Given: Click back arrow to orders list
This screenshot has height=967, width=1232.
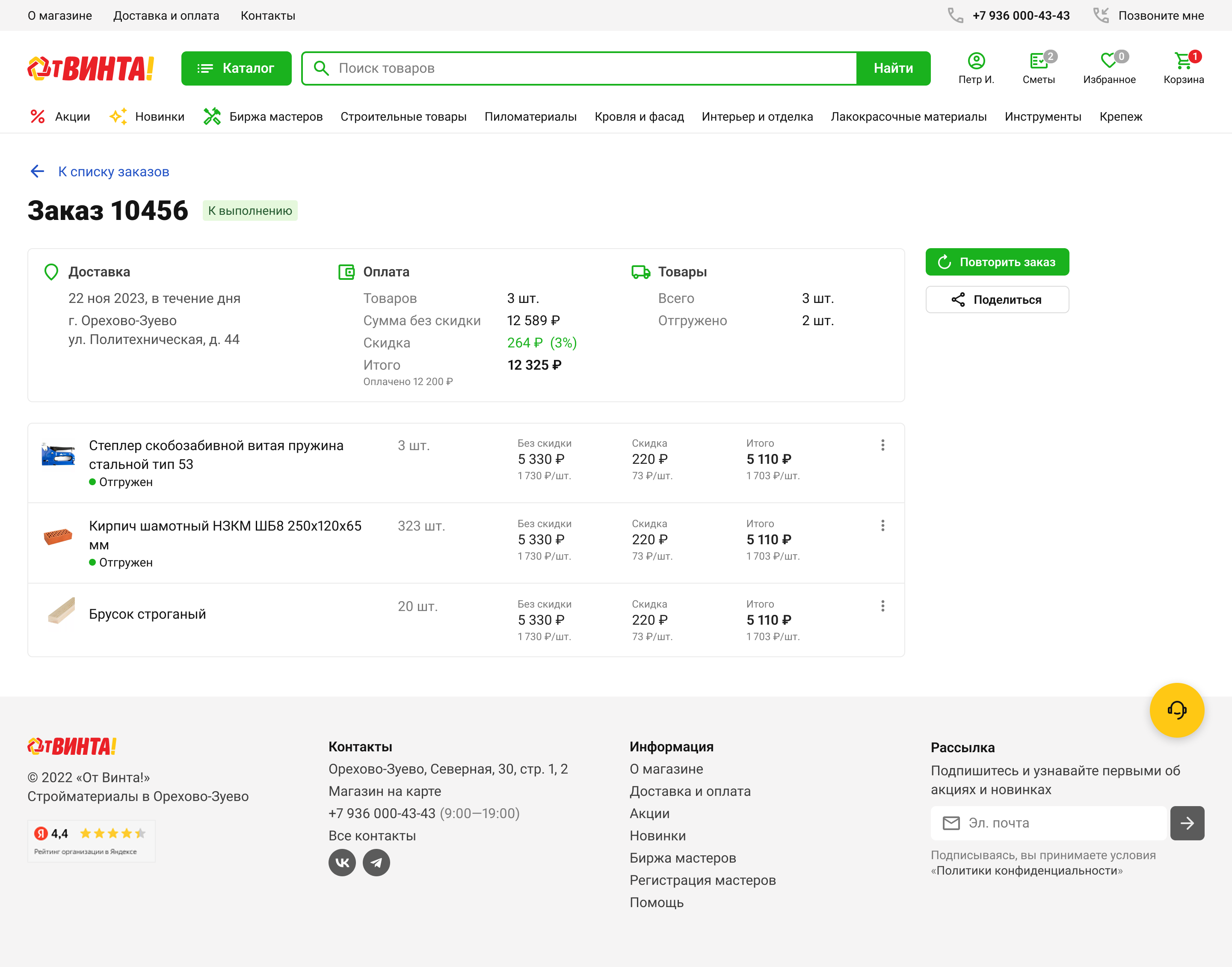Looking at the screenshot, I should [x=37, y=172].
